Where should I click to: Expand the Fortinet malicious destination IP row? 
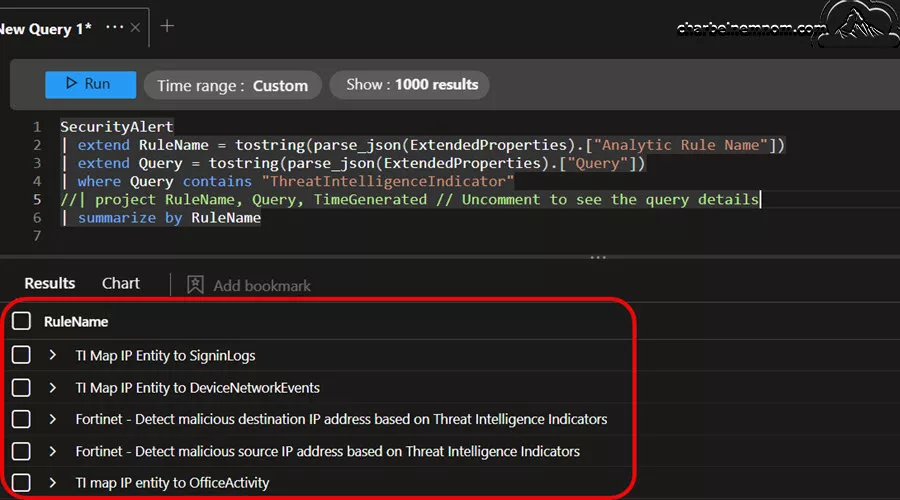click(x=52, y=420)
